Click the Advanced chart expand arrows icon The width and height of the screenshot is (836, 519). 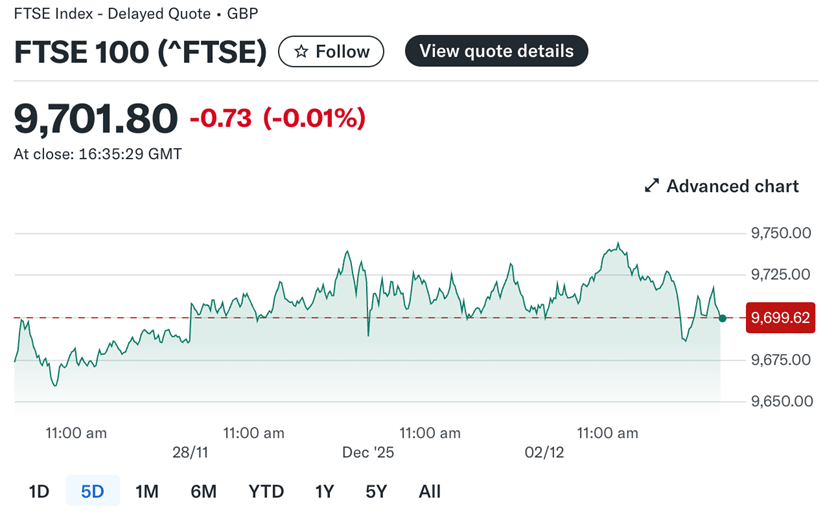pyautogui.click(x=652, y=186)
